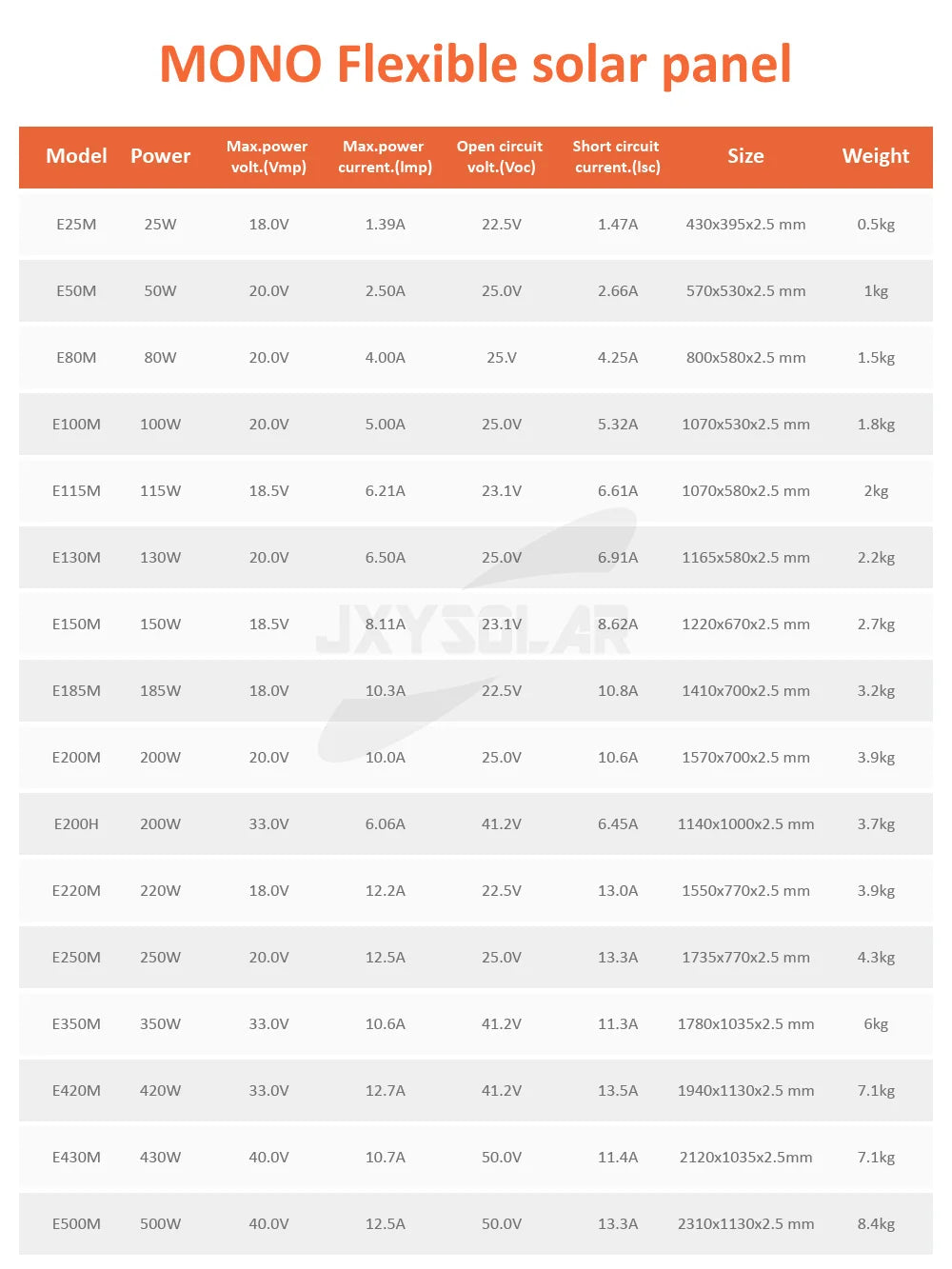
Task: Click the Short circuit current.(Isc) header
Action: pyautogui.click(x=617, y=156)
